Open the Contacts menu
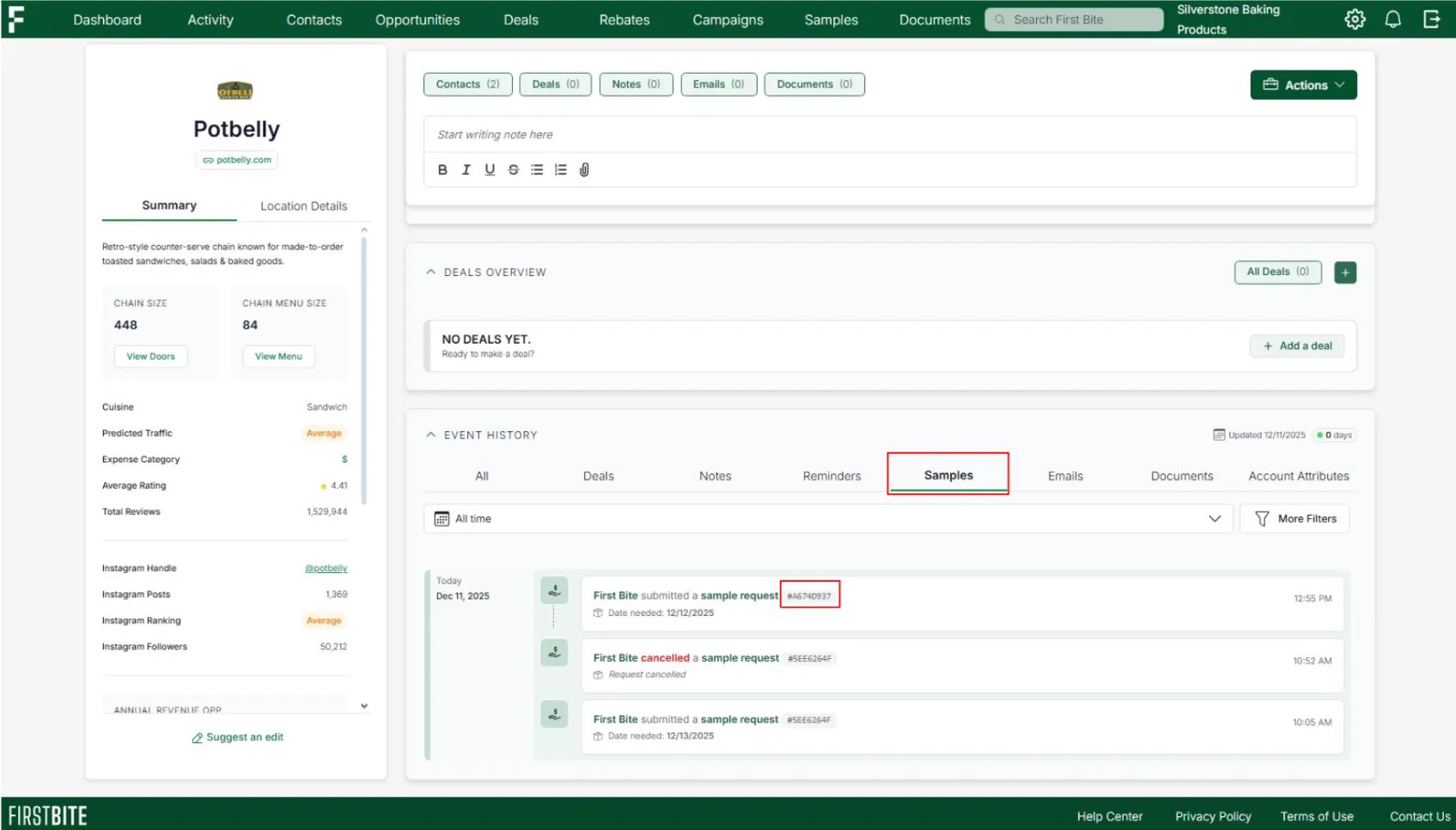1456x830 pixels. pyautogui.click(x=314, y=20)
